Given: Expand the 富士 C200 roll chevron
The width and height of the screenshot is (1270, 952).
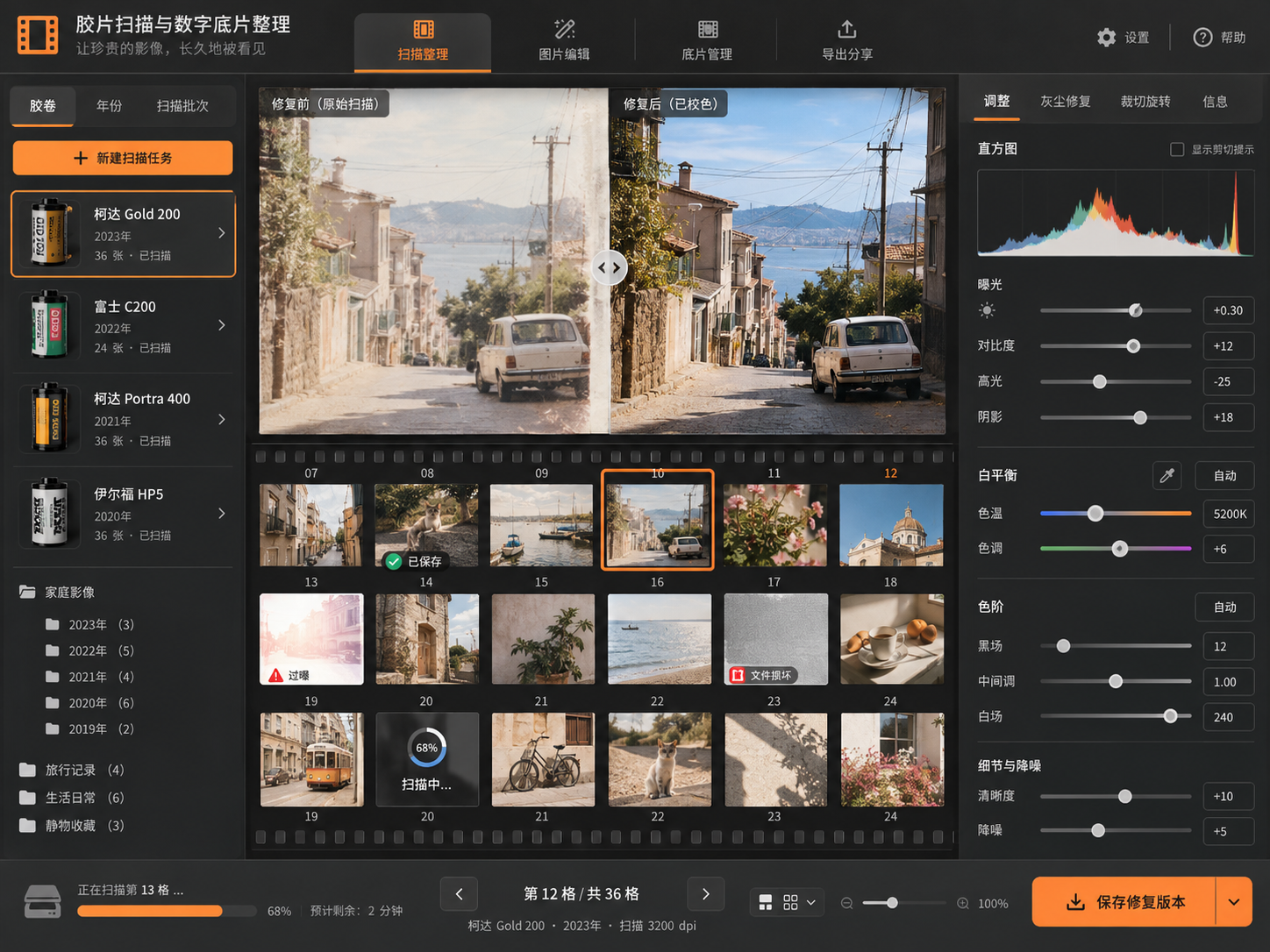Looking at the screenshot, I should (x=222, y=325).
